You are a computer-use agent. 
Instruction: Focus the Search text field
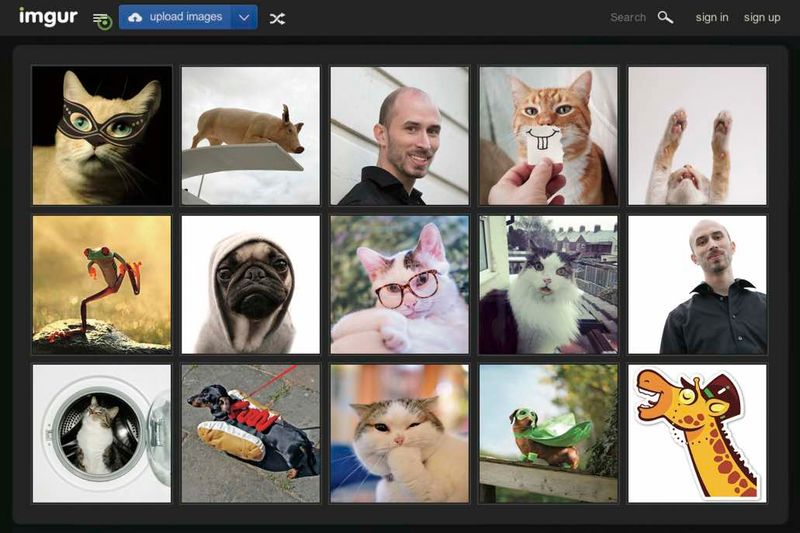pyautogui.click(x=627, y=17)
